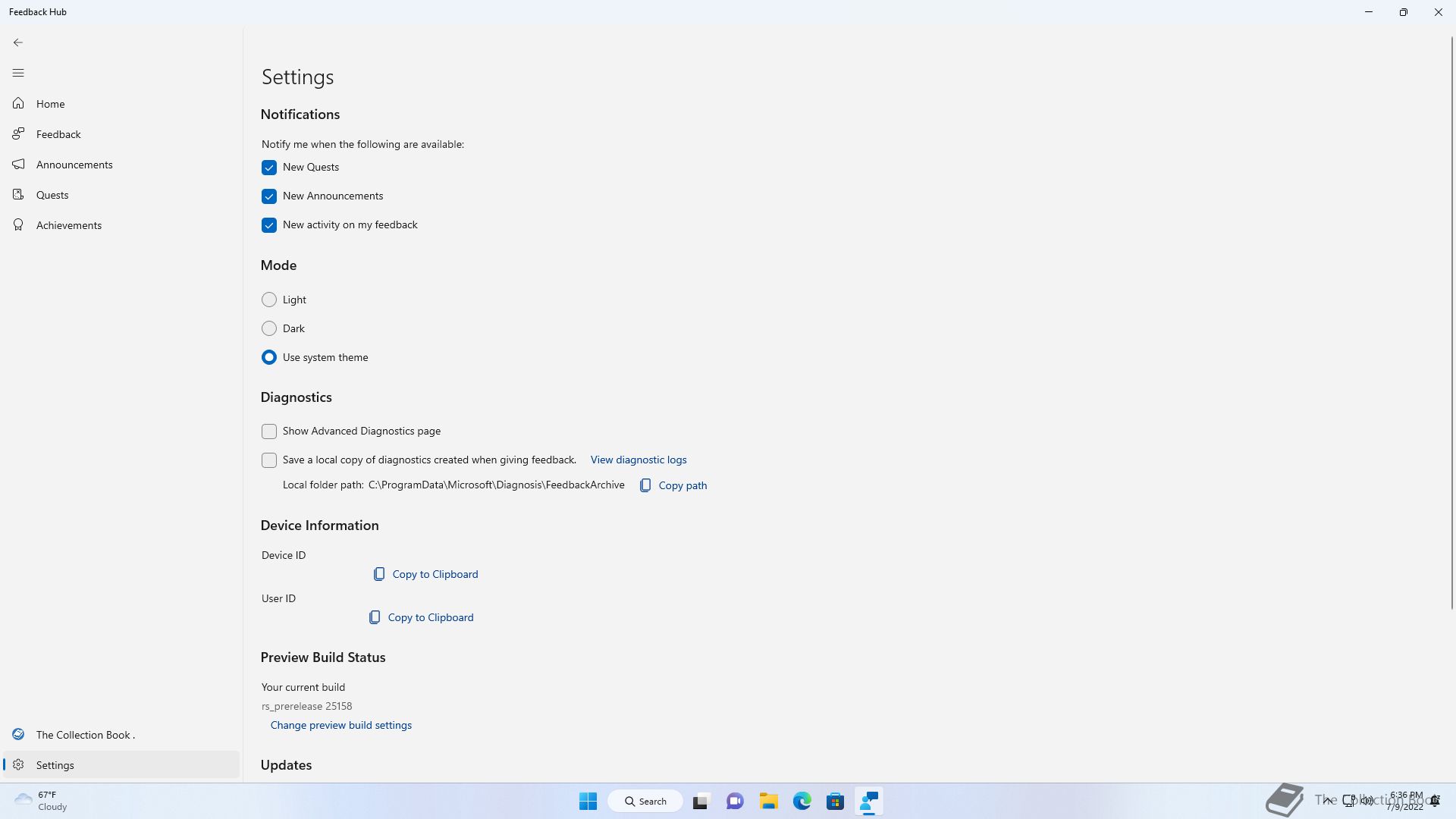Click the back arrow icon
This screenshot has height=819, width=1456.
[18, 42]
